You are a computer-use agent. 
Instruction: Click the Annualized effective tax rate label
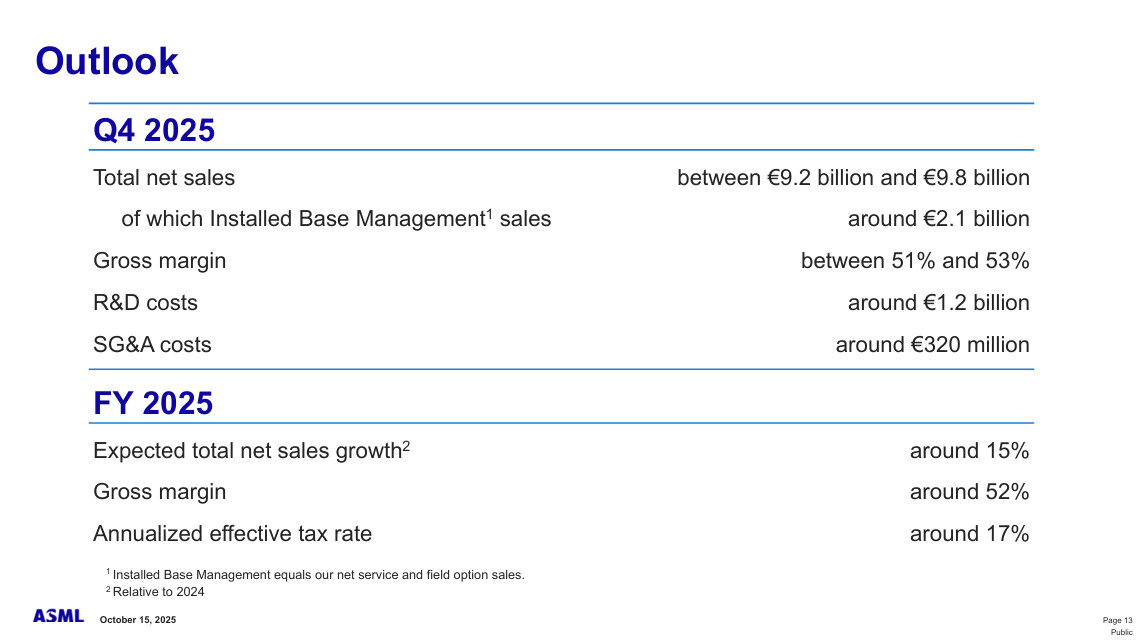[x=232, y=533]
